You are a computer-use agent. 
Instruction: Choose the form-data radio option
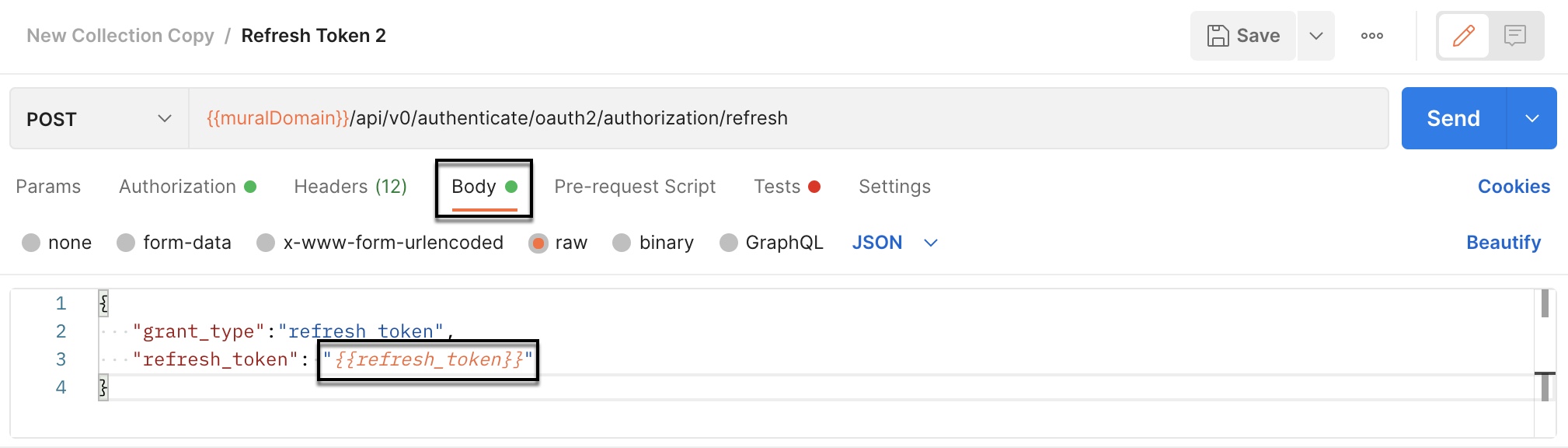[126, 243]
